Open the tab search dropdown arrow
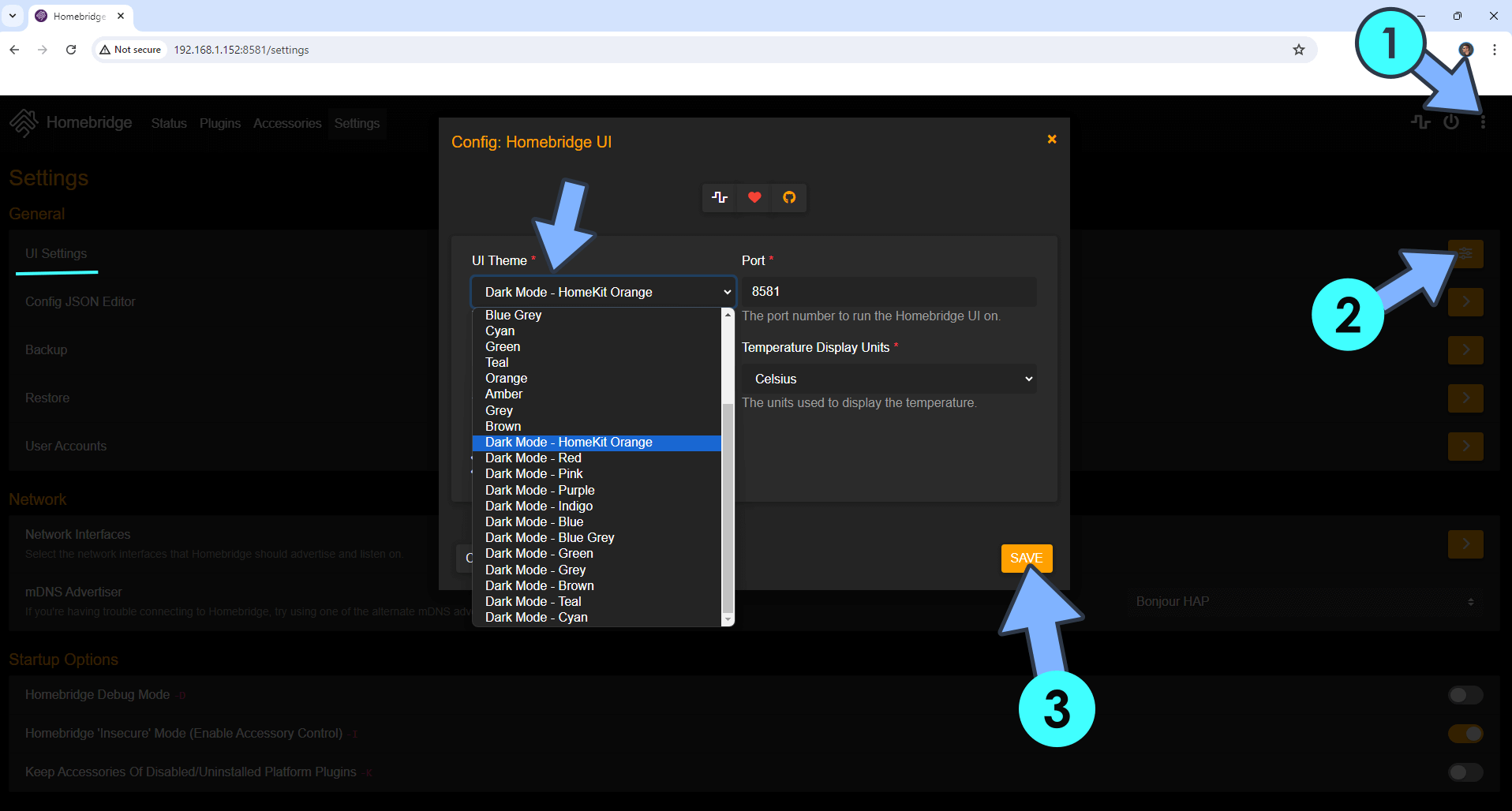Screen dimensions: 1512x811 [x=13, y=16]
